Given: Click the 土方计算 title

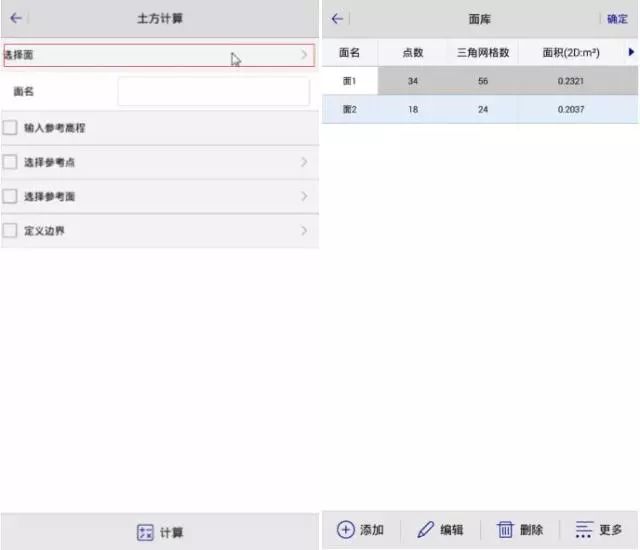Looking at the screenshot, I should 160,18.
